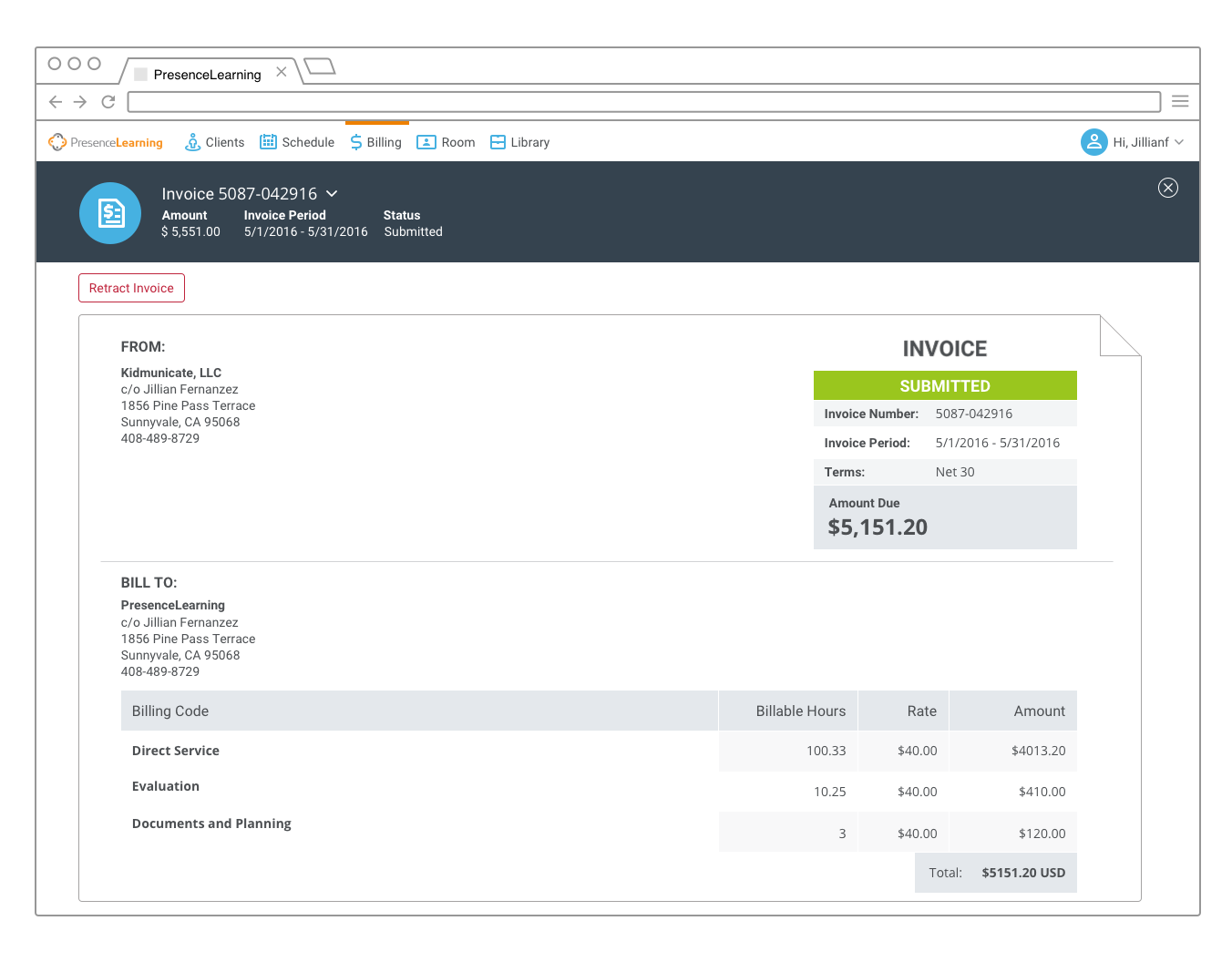
Task: Click the PresenceLearning bill-to name
Action: click(x=173, y=605)
